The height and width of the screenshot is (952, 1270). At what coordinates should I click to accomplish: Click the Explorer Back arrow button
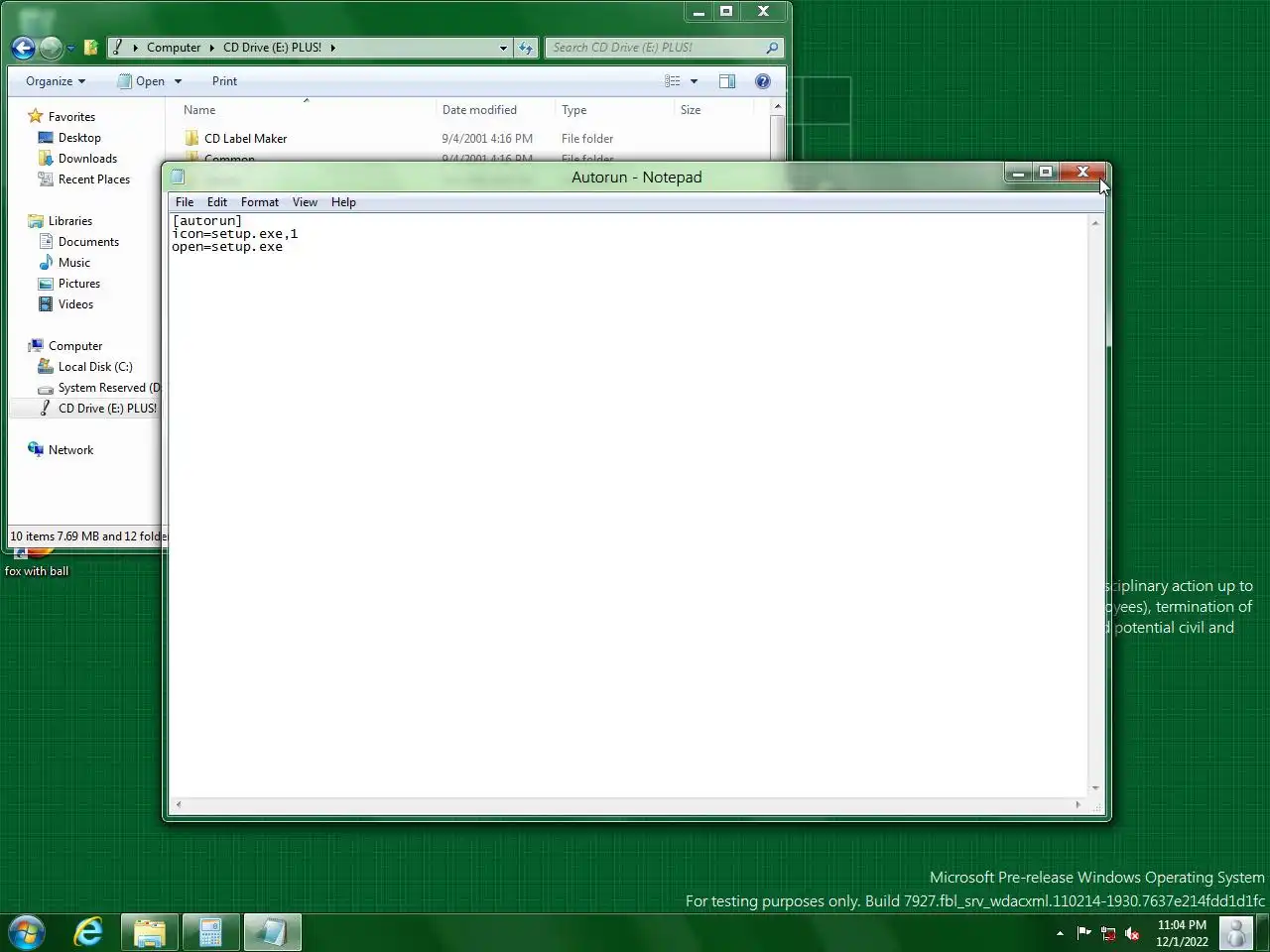[23, 48]
